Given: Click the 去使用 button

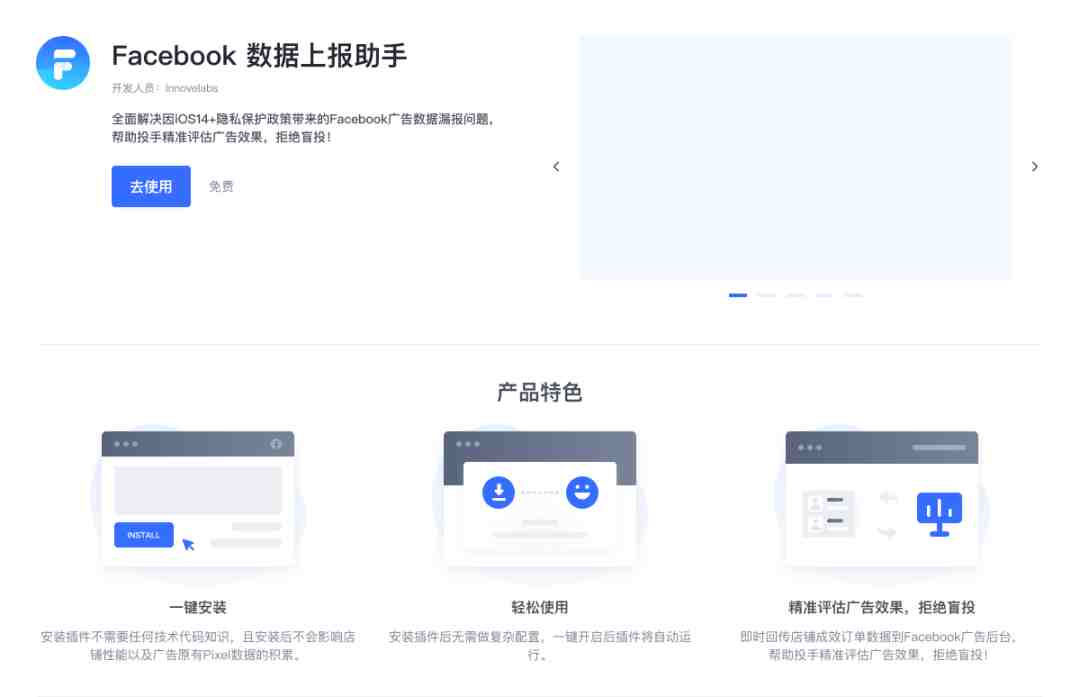Looking at the screenshot, I should tap(151, 186).
